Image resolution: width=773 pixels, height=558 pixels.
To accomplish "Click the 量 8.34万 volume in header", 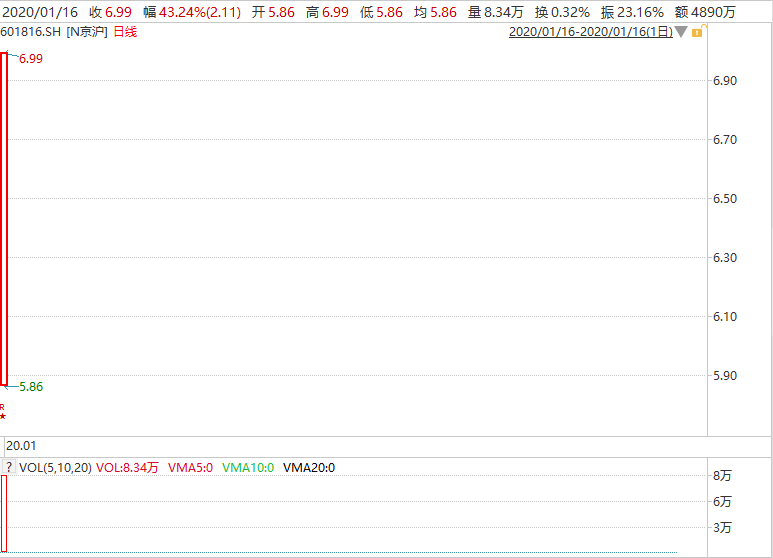I will 495,12.
